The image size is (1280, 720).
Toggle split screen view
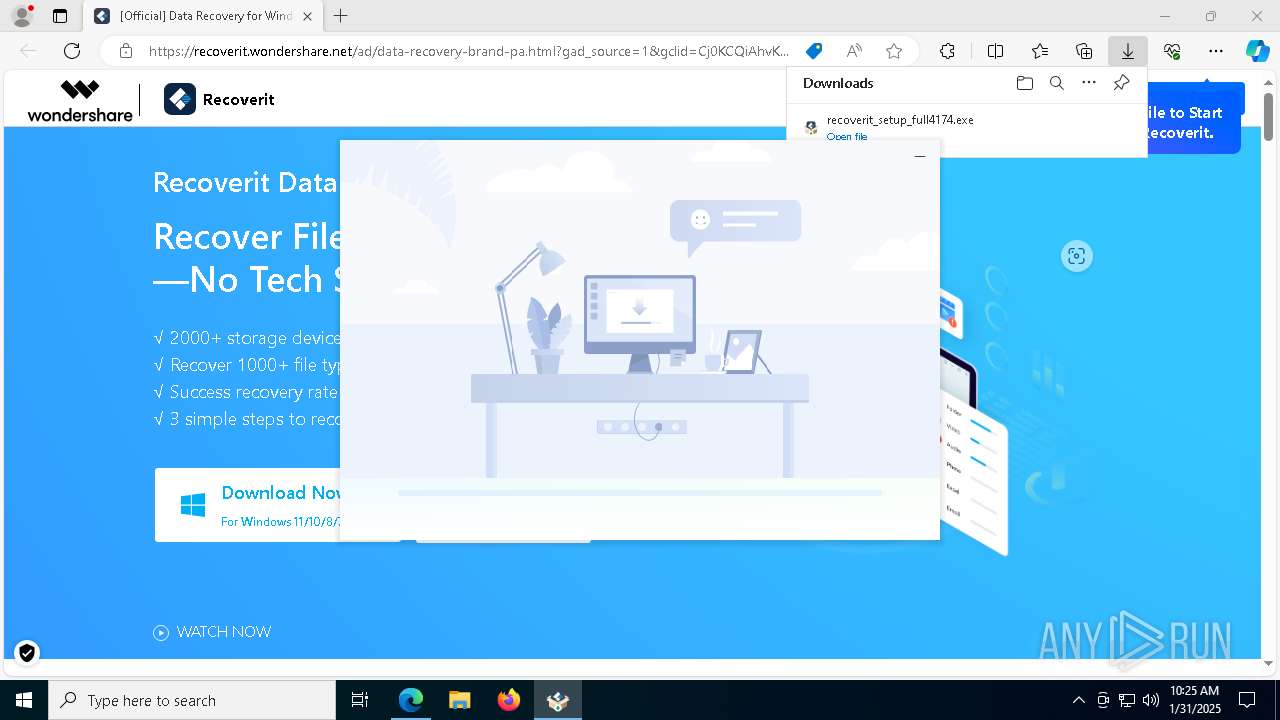[995, 51]
